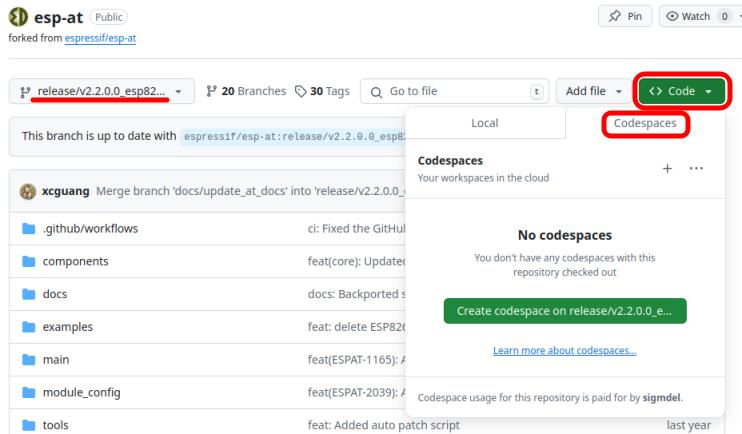742x434 pixels.
Task: Click the examples folder icon
Action: point(24,326)
